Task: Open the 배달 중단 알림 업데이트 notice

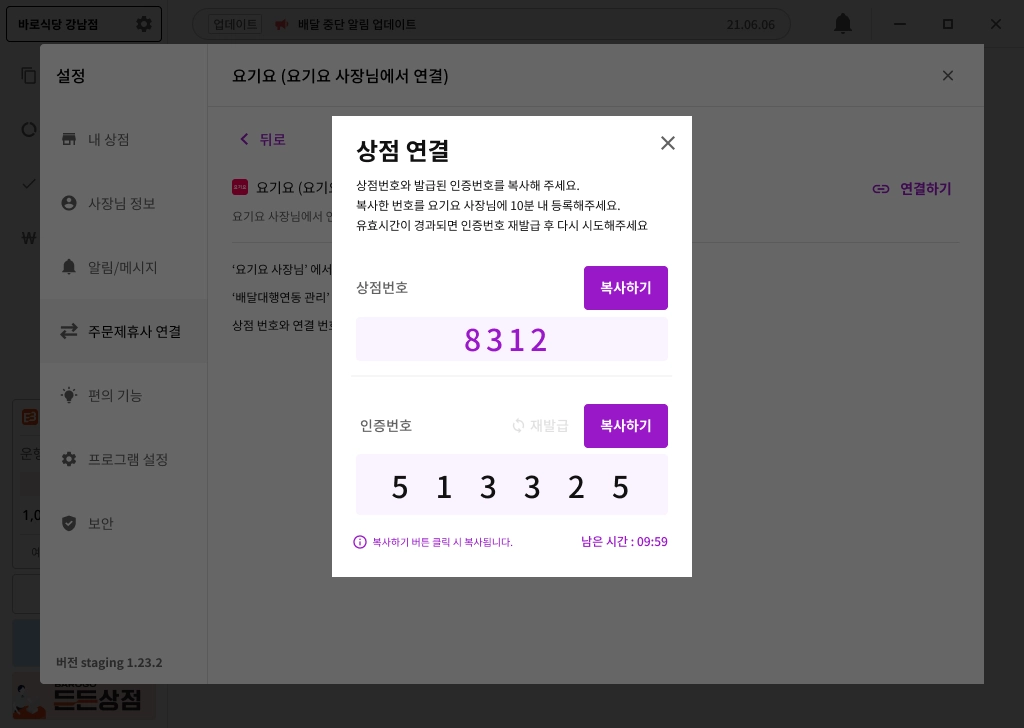Action: pyautogui.click(x=357, y=24)
